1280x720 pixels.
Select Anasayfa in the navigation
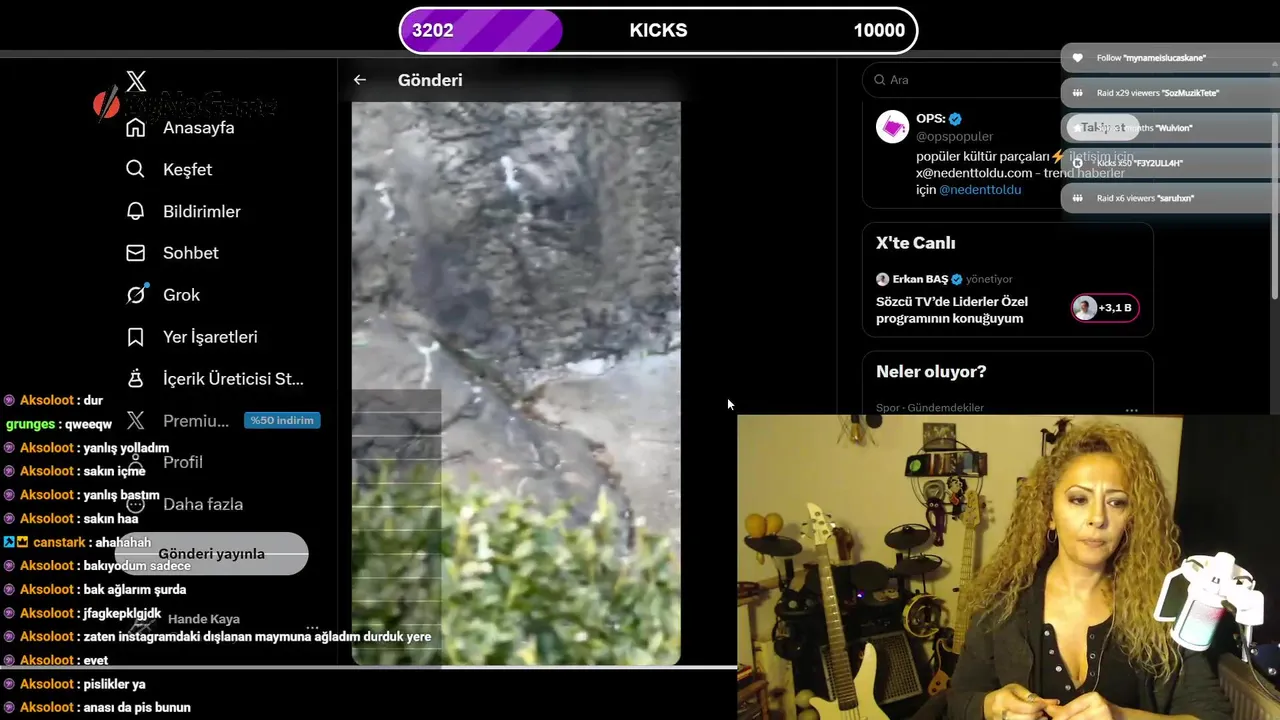199,128
